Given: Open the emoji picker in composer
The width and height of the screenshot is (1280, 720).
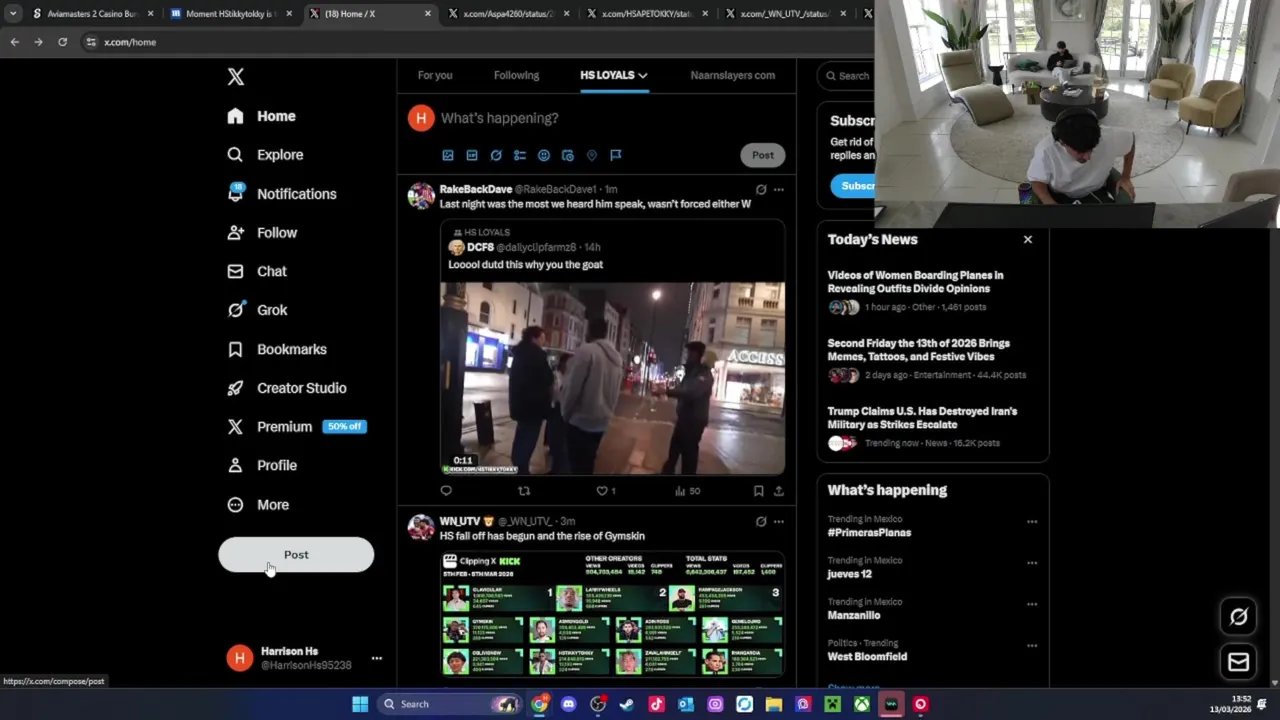Looking at the screenshot, I should (544, 155).
